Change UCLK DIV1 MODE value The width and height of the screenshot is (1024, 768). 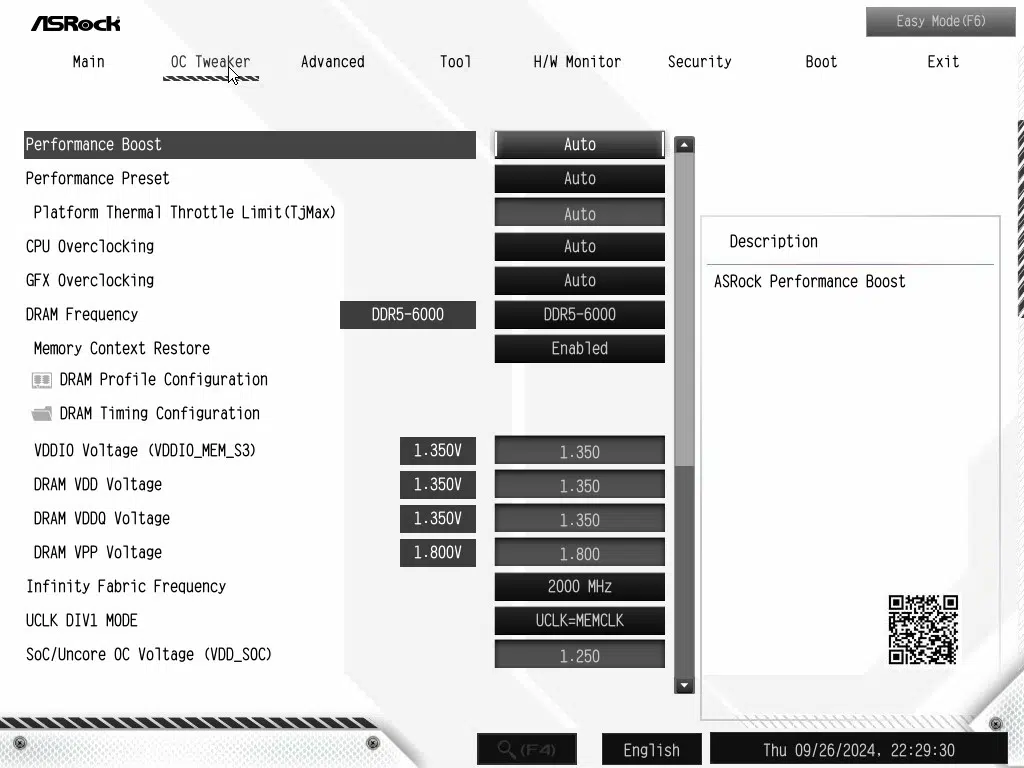coord(579,621)
